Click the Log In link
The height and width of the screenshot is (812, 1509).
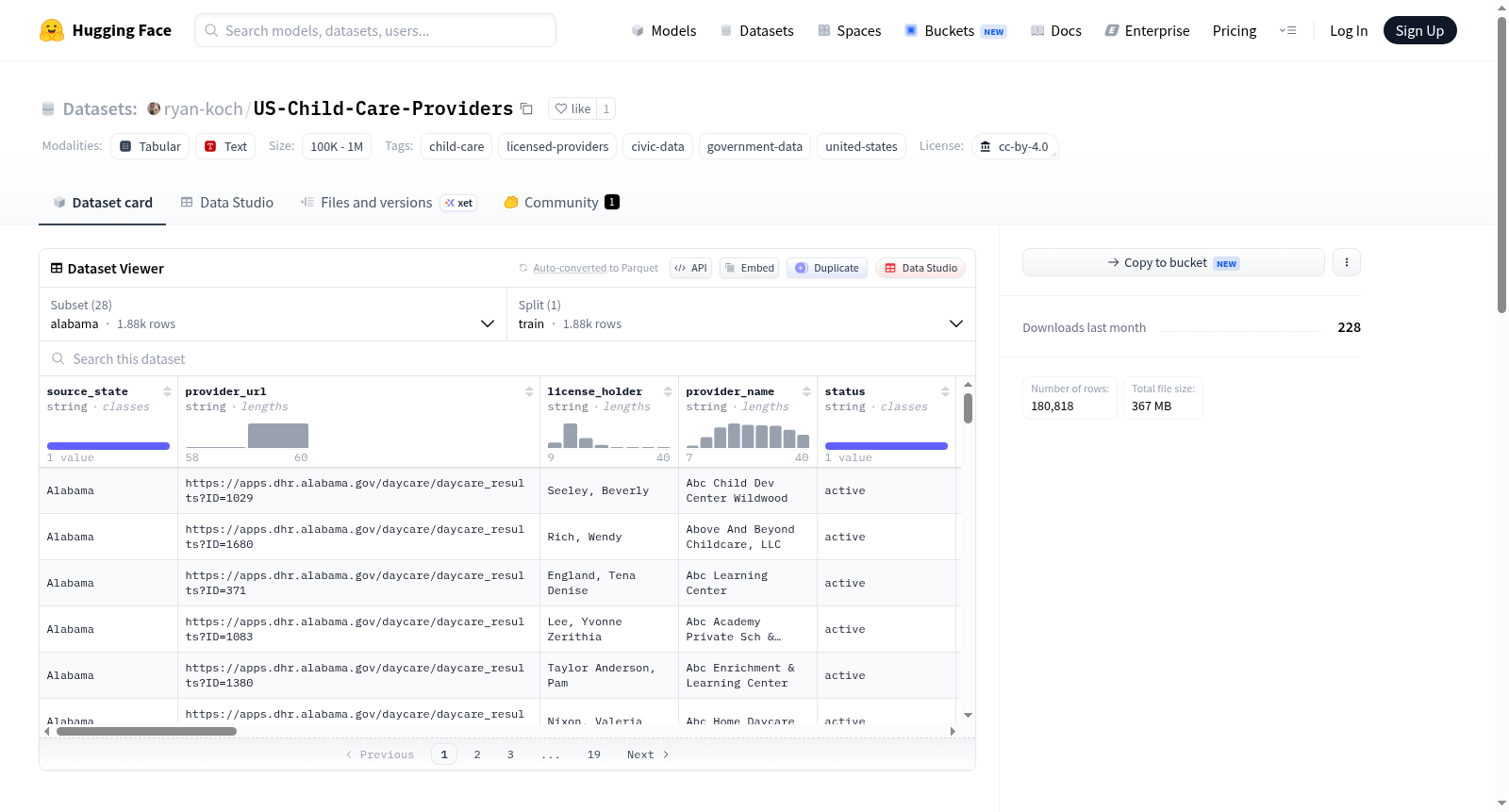(x=1349, y=30)
